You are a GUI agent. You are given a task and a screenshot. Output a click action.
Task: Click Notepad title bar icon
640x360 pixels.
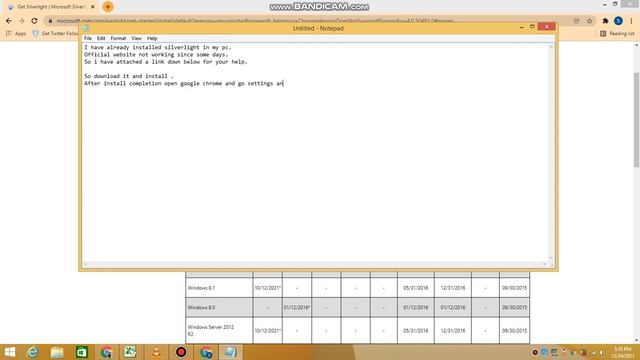click(x=86, y=28)
